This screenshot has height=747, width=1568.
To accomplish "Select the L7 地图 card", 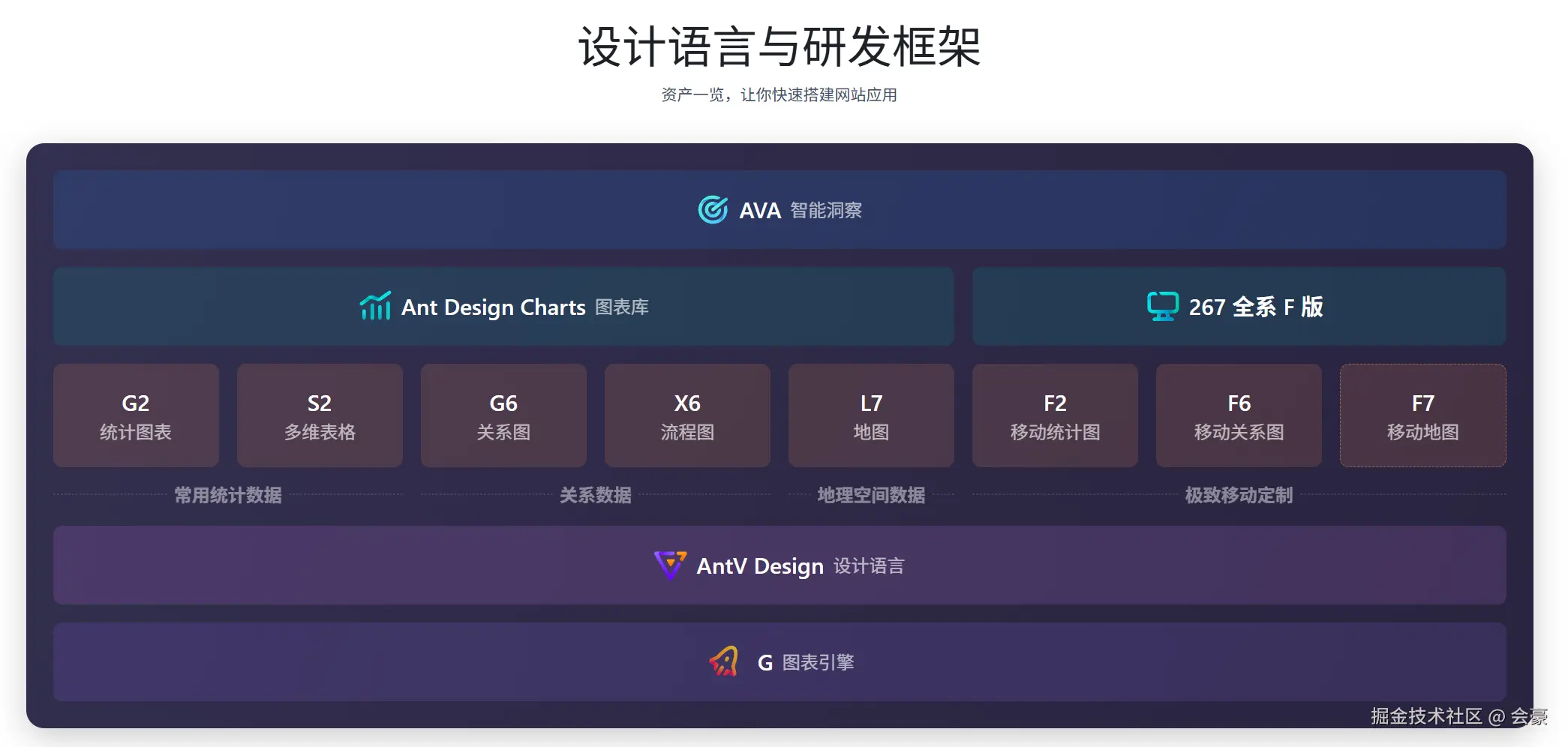I will point(871,415).
